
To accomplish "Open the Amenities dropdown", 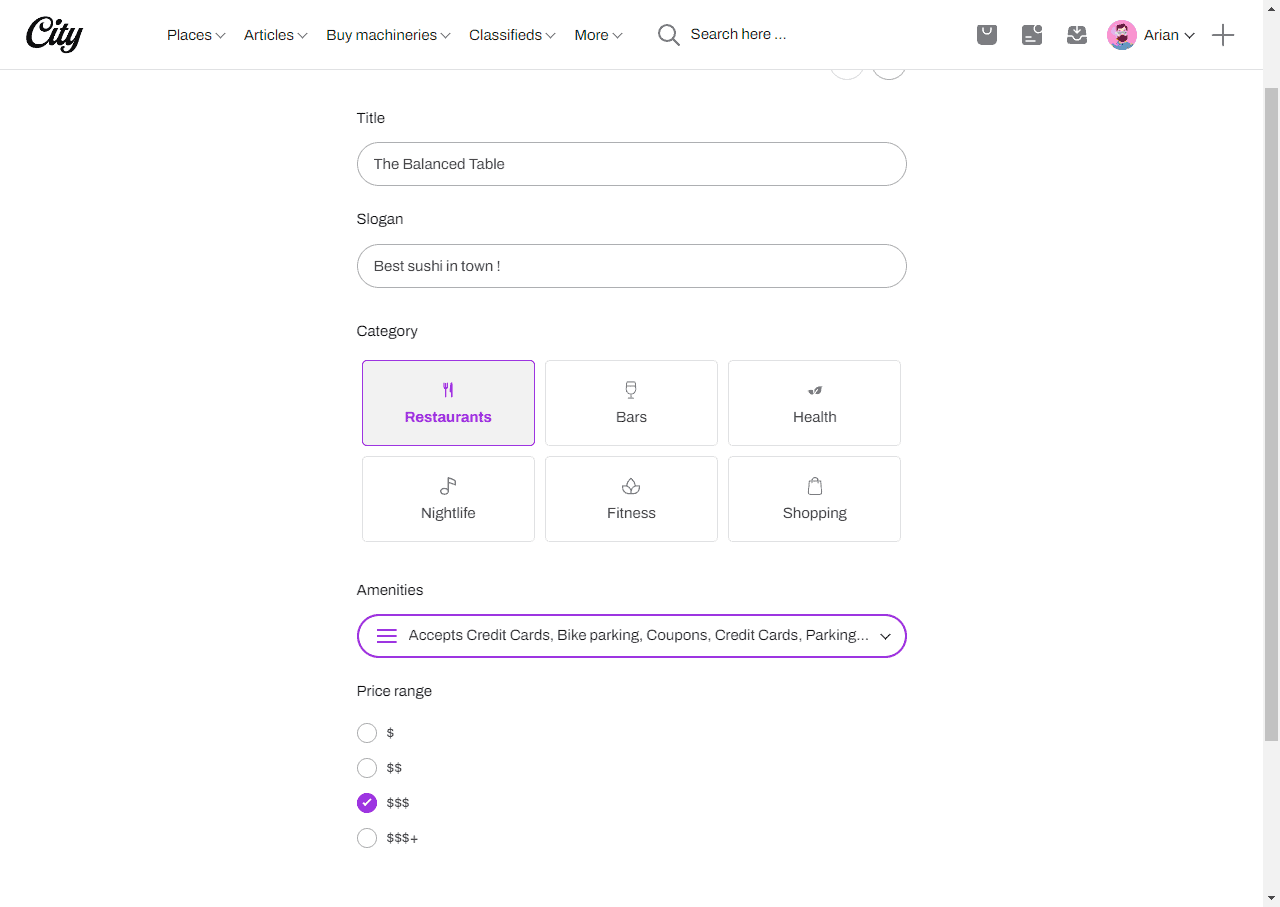I will [631, 635].
